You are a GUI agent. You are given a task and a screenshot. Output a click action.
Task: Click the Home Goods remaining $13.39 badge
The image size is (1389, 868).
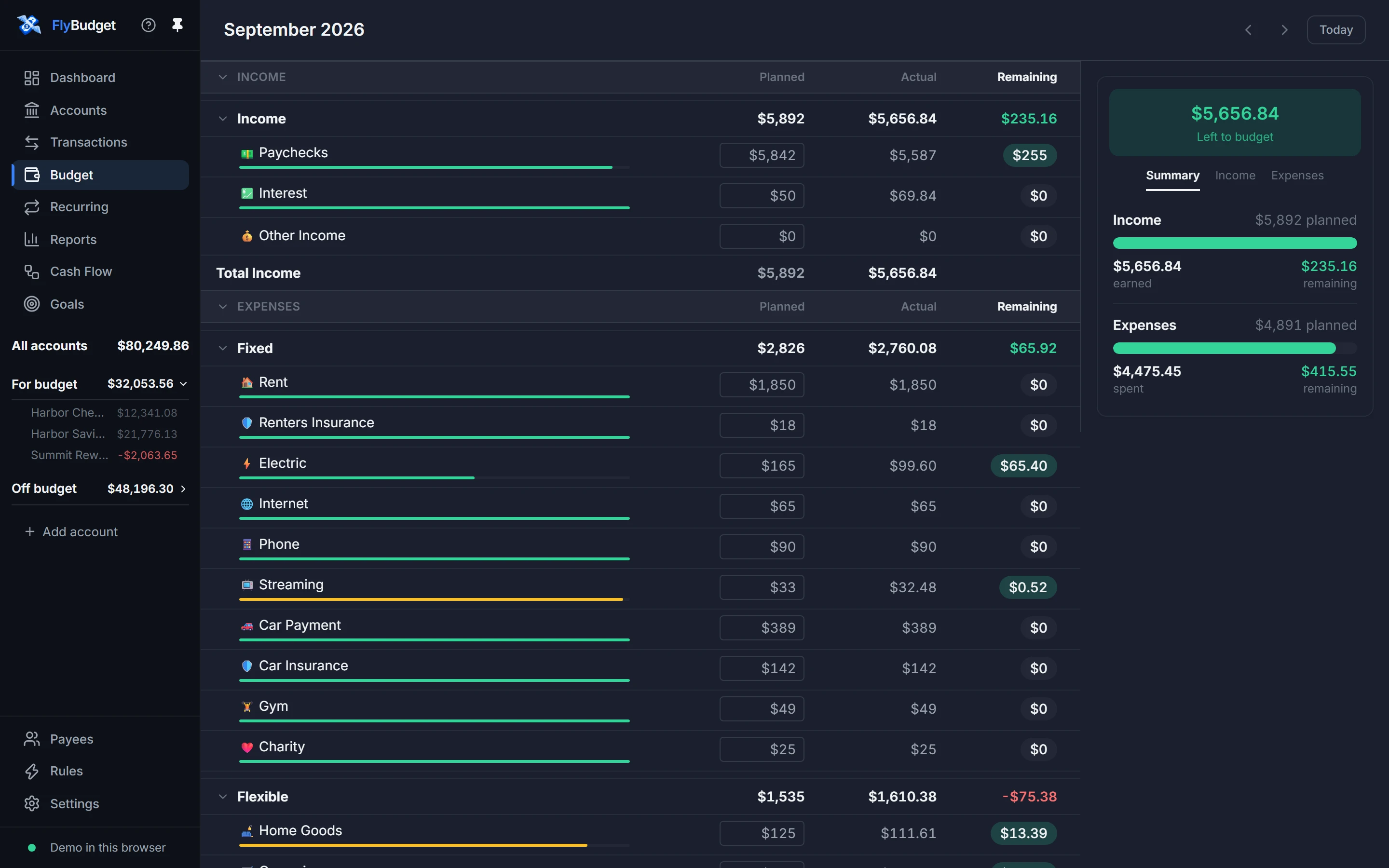point(1023,834)
